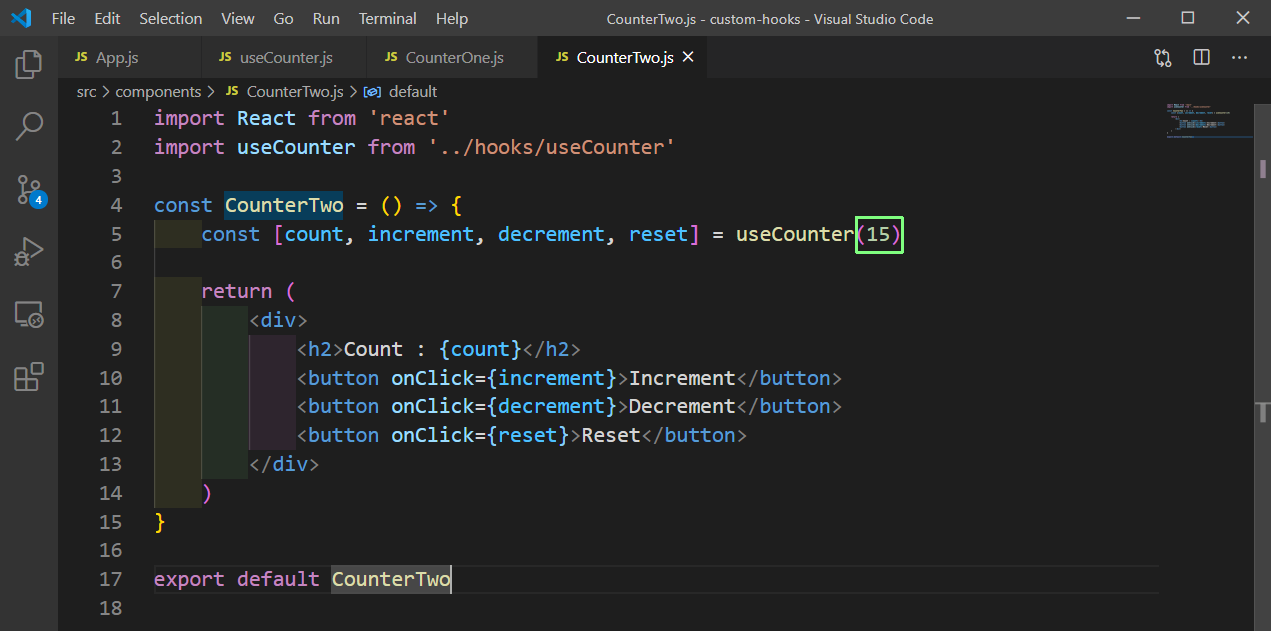
Task: Click the CounterTwo.js breadcrumb segment
Action: tap(285, 91)
